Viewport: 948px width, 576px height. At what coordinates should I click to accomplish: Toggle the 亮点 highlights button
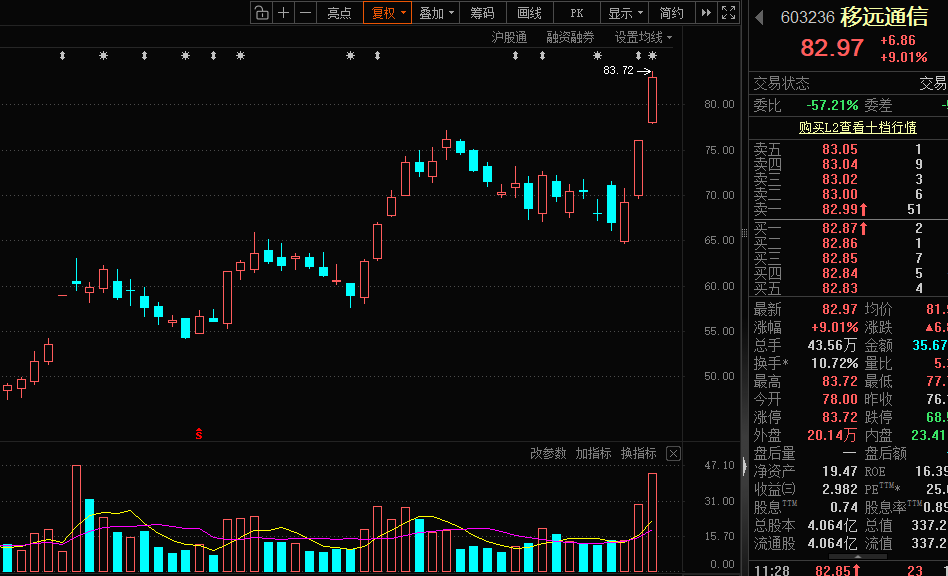(339, 13)
